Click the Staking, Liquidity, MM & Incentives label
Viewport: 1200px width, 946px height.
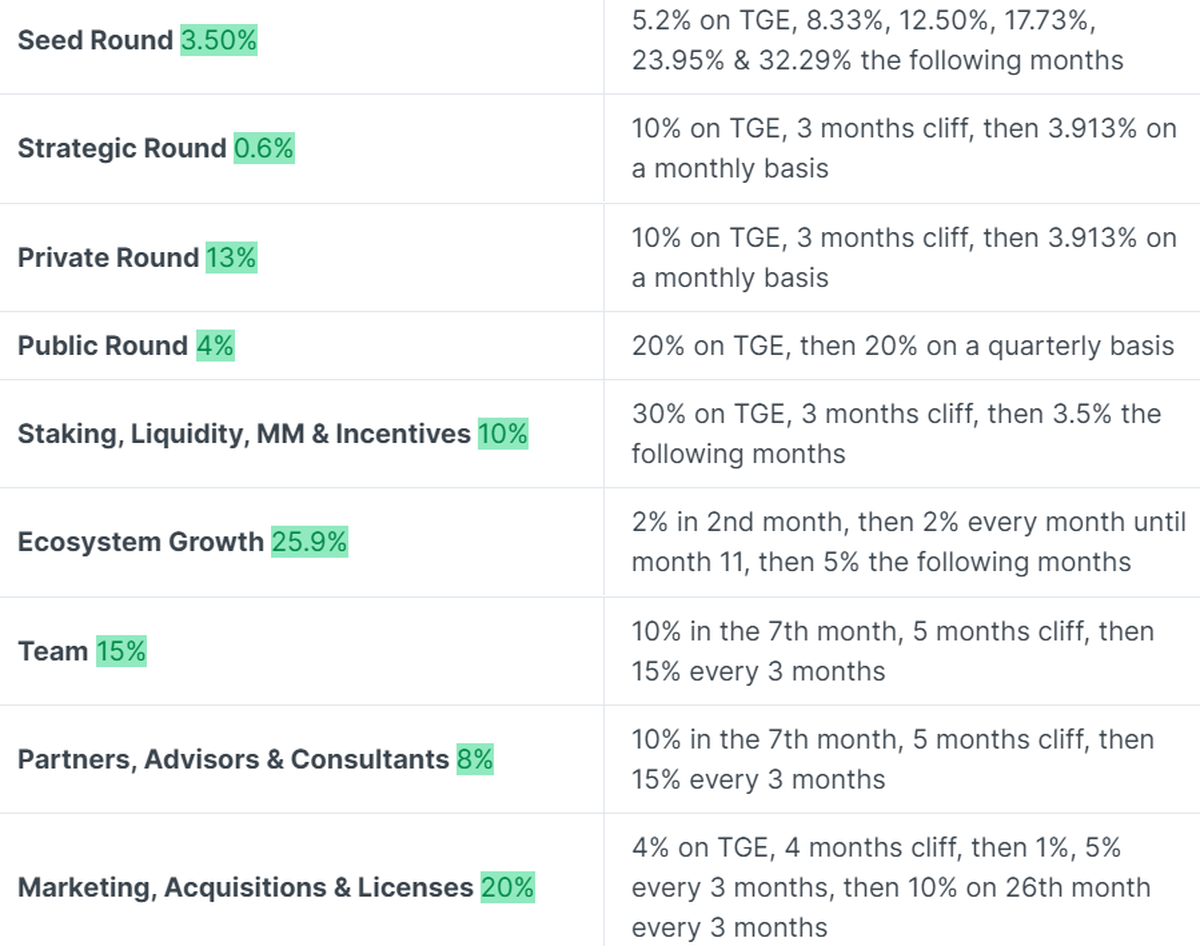243,435
